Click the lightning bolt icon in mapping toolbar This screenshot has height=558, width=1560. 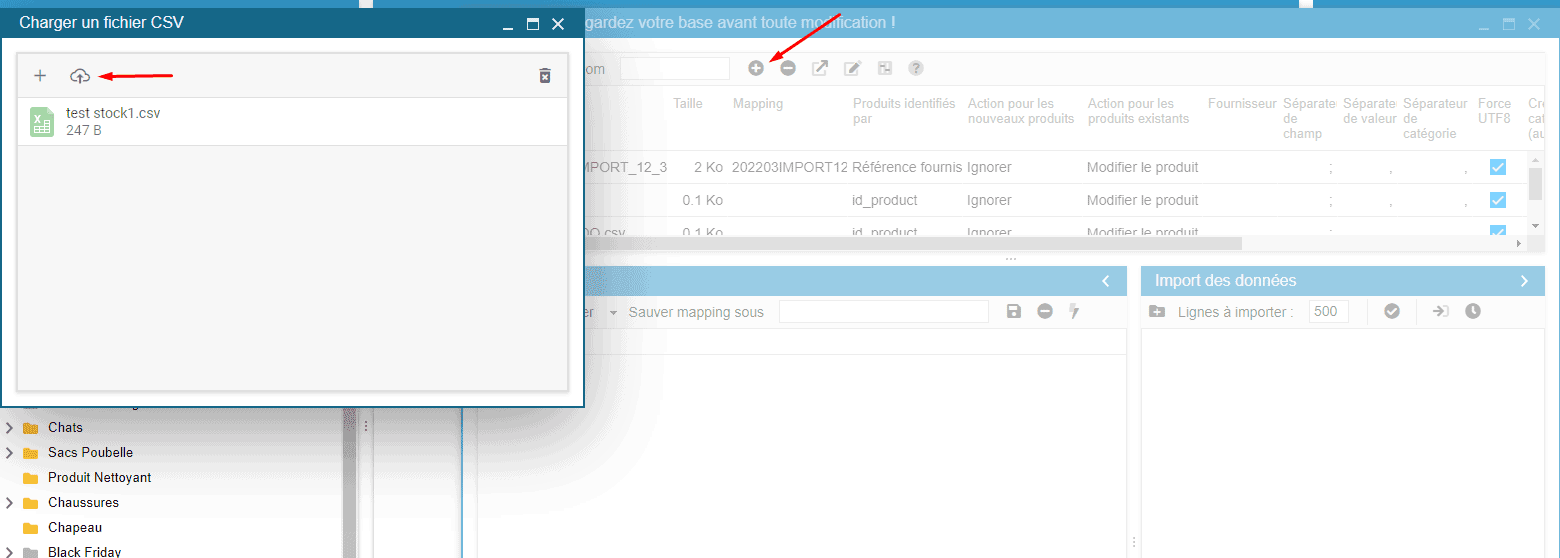[1075, 312]
